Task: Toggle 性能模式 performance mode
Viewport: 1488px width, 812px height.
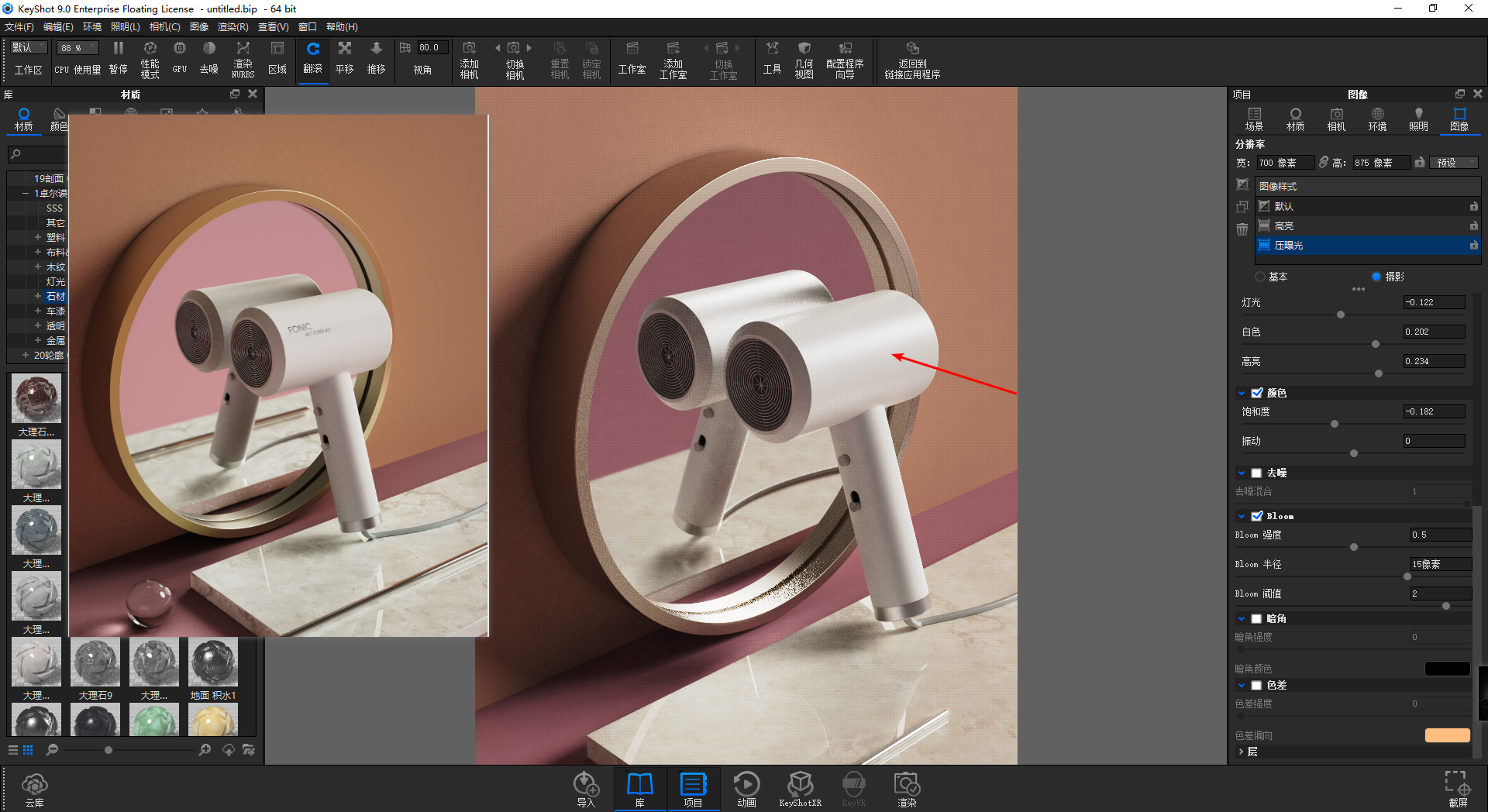Action: pos(150,60)
